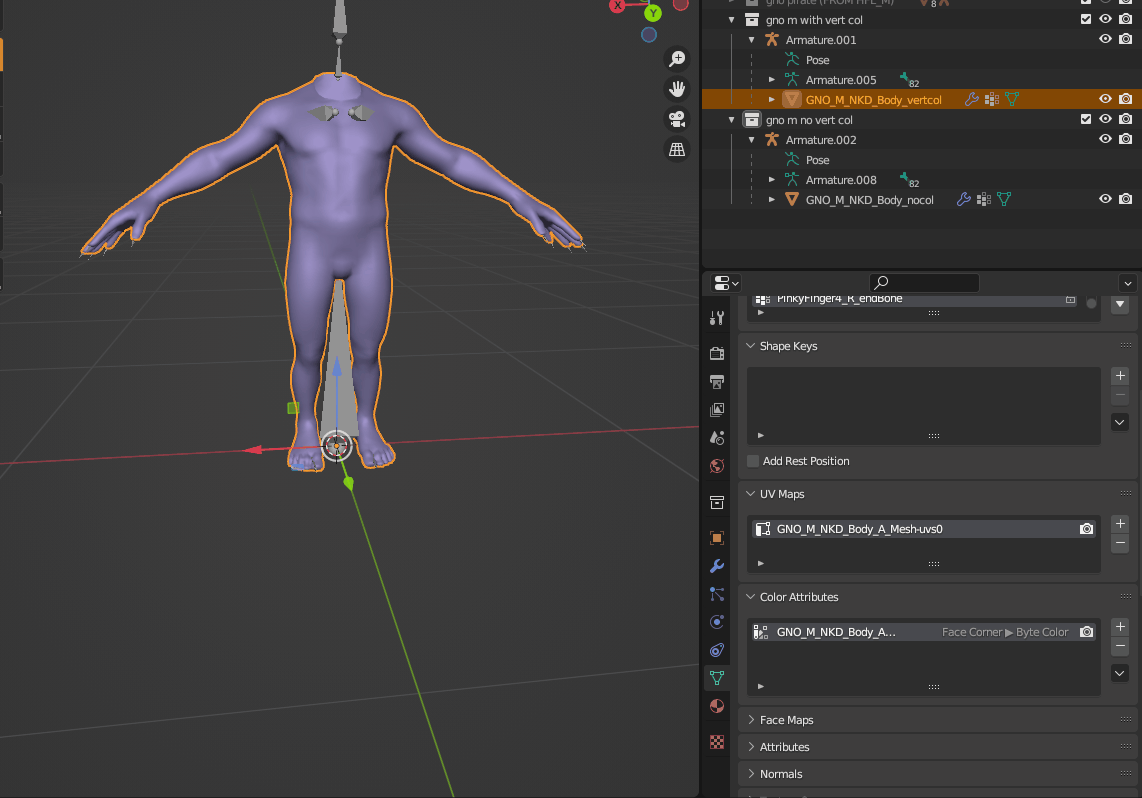Click mesh data icon on GNO_M_NKD_Body_vertcol row

click(1012, 99)
